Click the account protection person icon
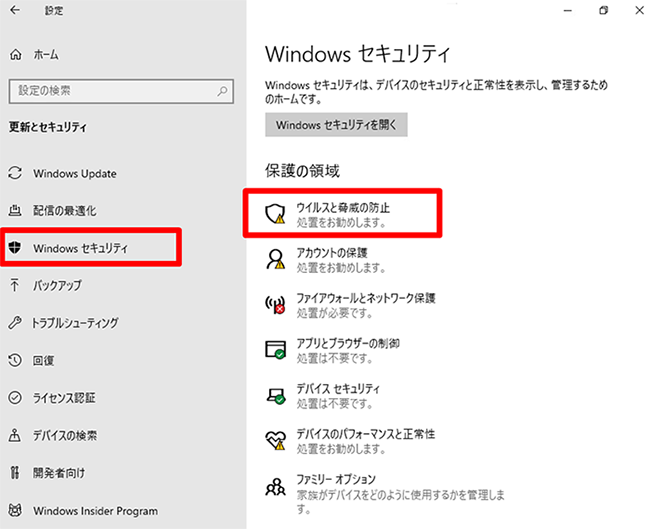The height and width of the screenshot is (529, 650). point(275,259)
